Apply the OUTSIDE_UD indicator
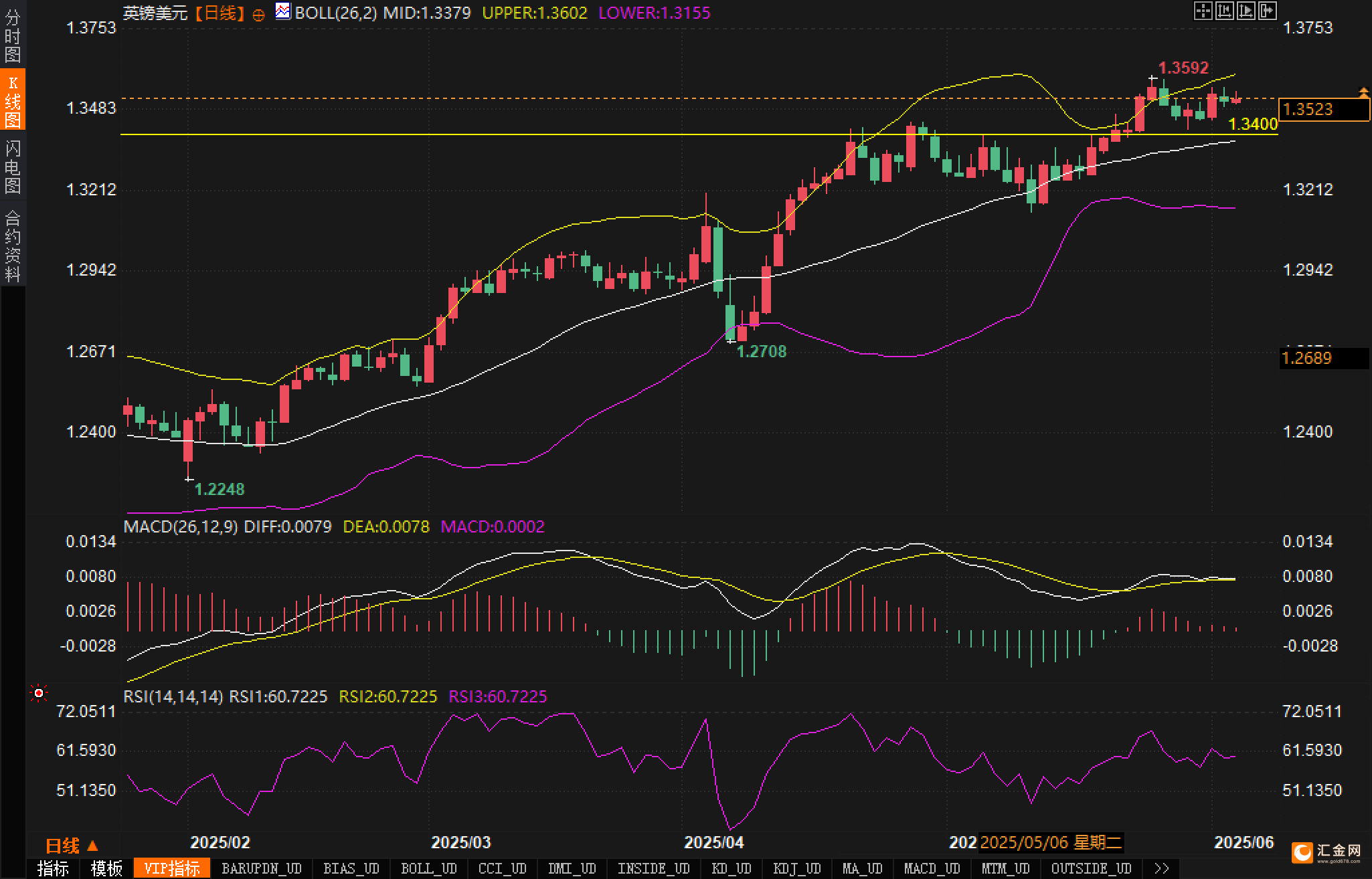 point(1091,868)
